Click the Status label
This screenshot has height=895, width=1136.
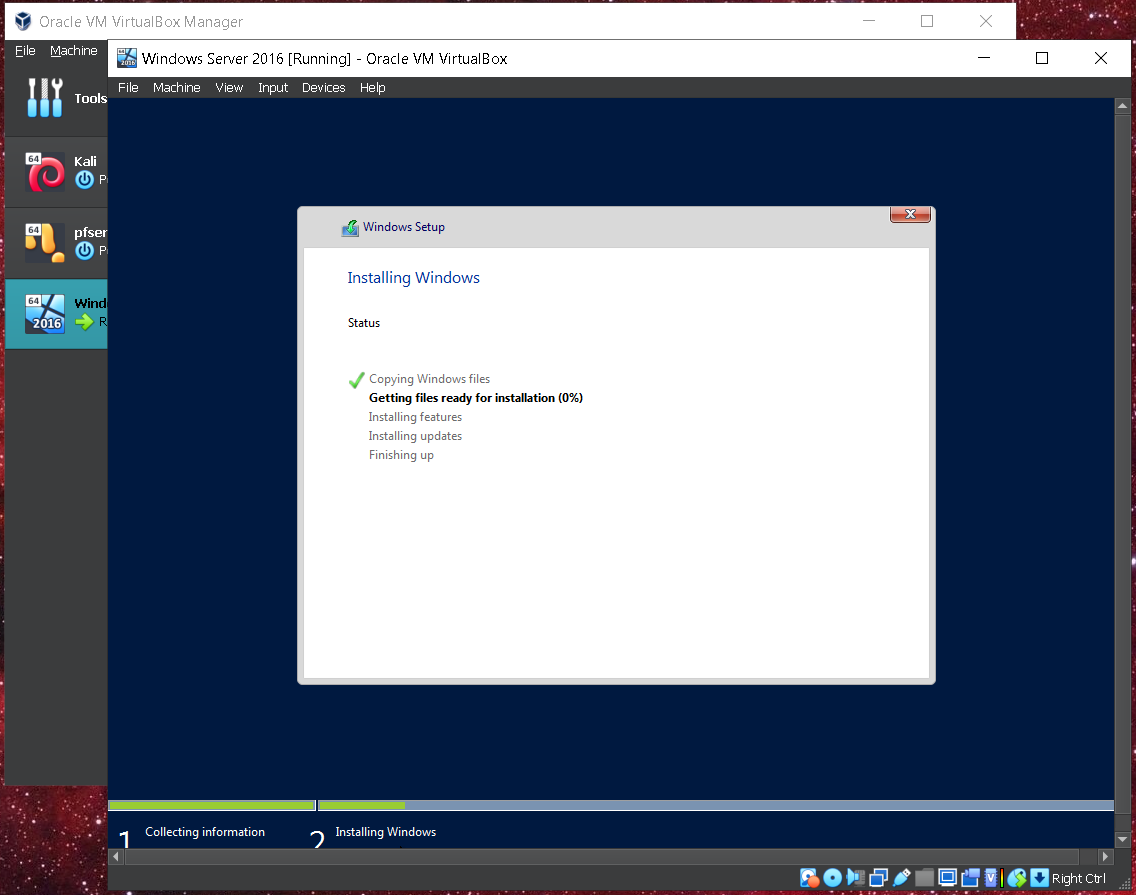click(364, 323)
